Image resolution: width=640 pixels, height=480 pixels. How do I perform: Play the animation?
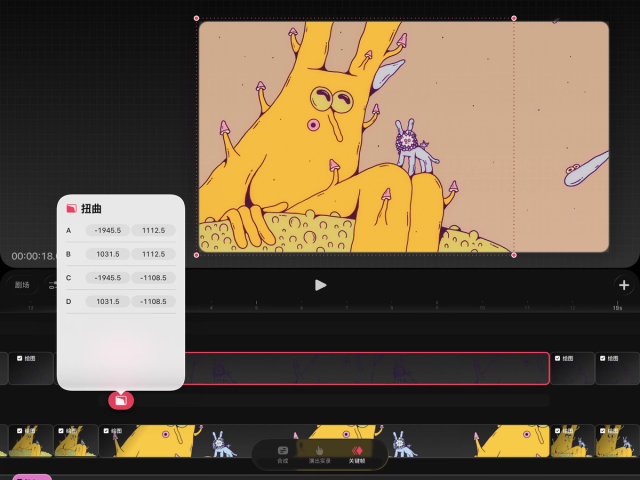pyautogui.click(x=320, y=285)
